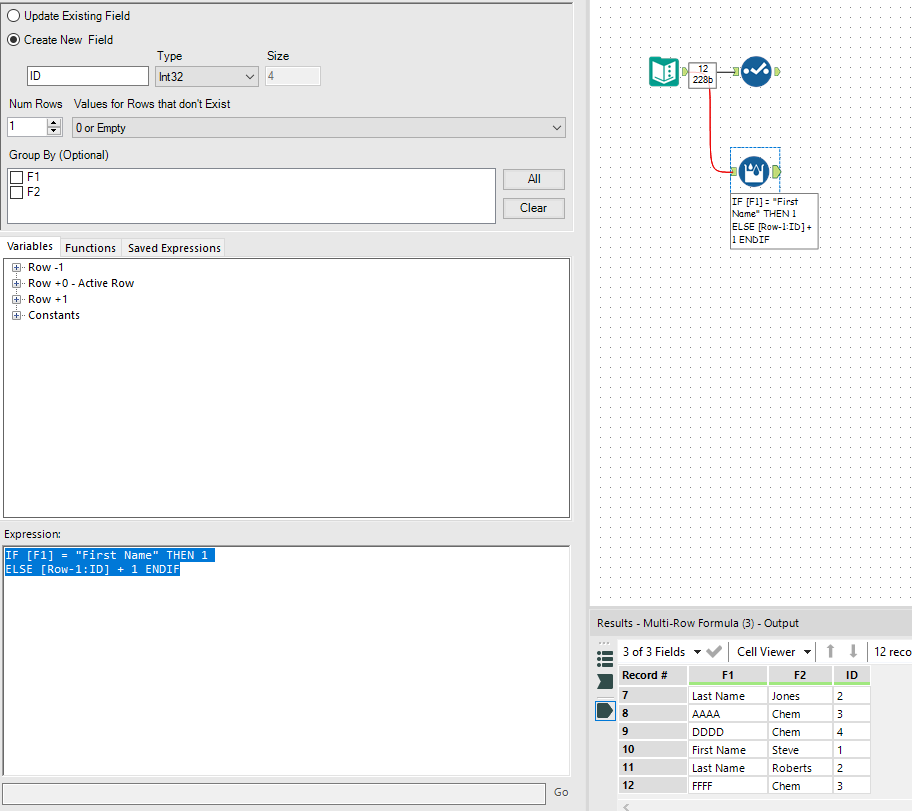Screen dimensions: 912x811
Task: Open the Saved Expressions tab
Action: (x=174, y=248)
